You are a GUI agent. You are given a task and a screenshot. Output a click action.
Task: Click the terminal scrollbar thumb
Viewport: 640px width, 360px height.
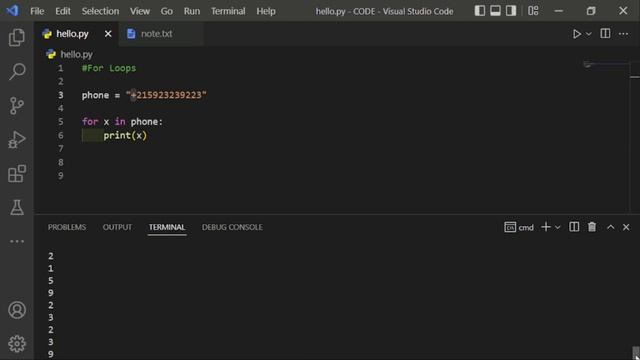point(636,353)
